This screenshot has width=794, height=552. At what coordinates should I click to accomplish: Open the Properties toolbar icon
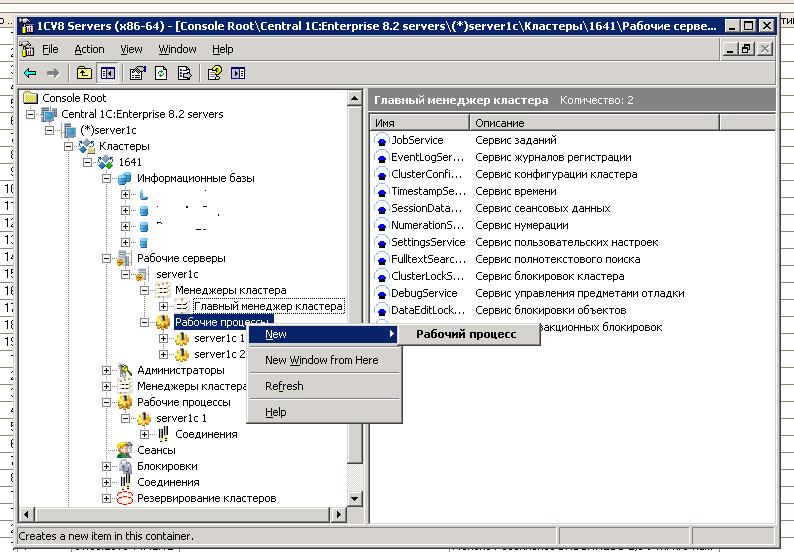tap(137, 73)
